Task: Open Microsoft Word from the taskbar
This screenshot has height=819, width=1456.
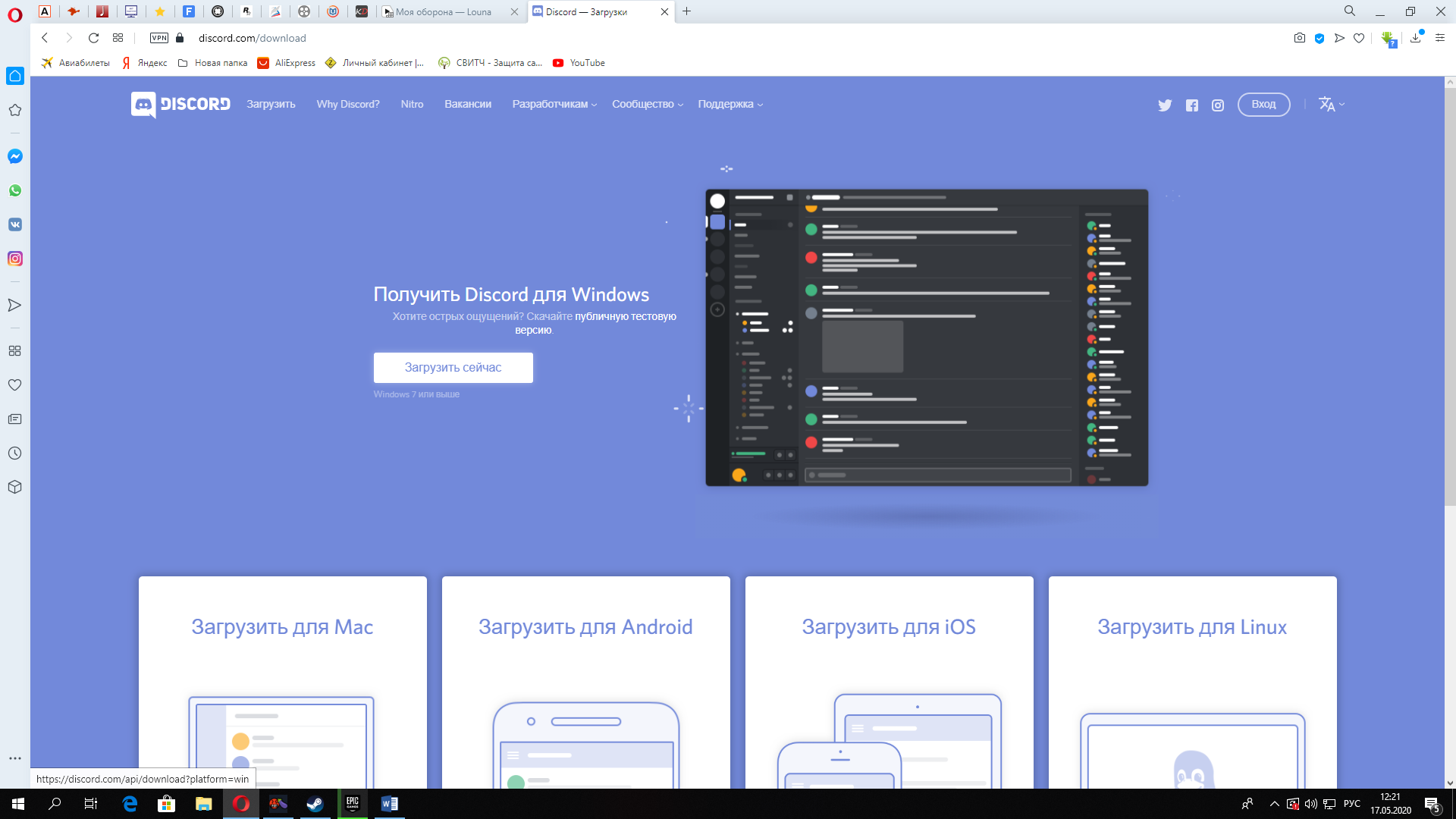Action: pyautogui.click(x=389, y=804)
